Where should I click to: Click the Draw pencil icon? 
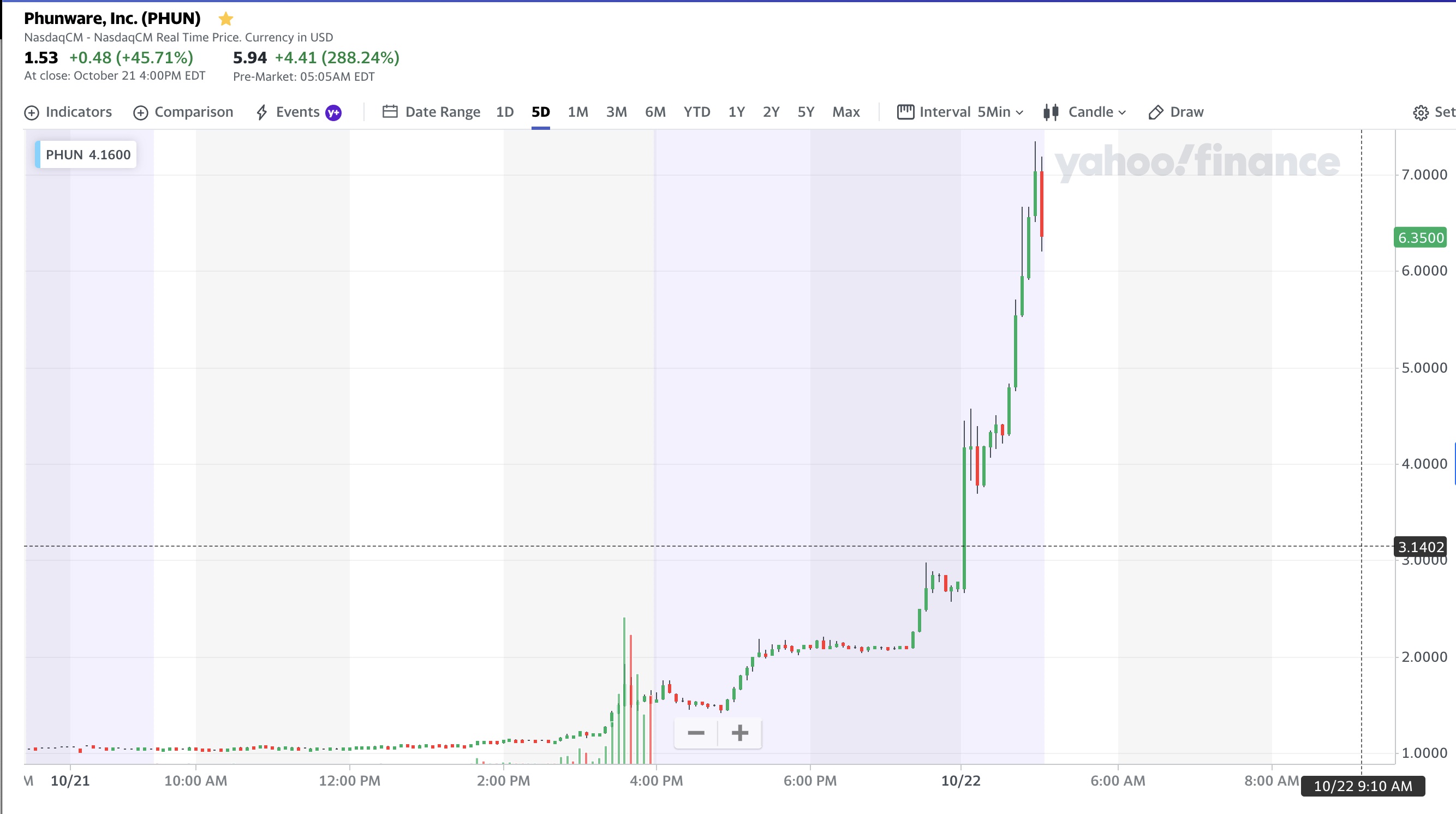(x=1156, y=112)
